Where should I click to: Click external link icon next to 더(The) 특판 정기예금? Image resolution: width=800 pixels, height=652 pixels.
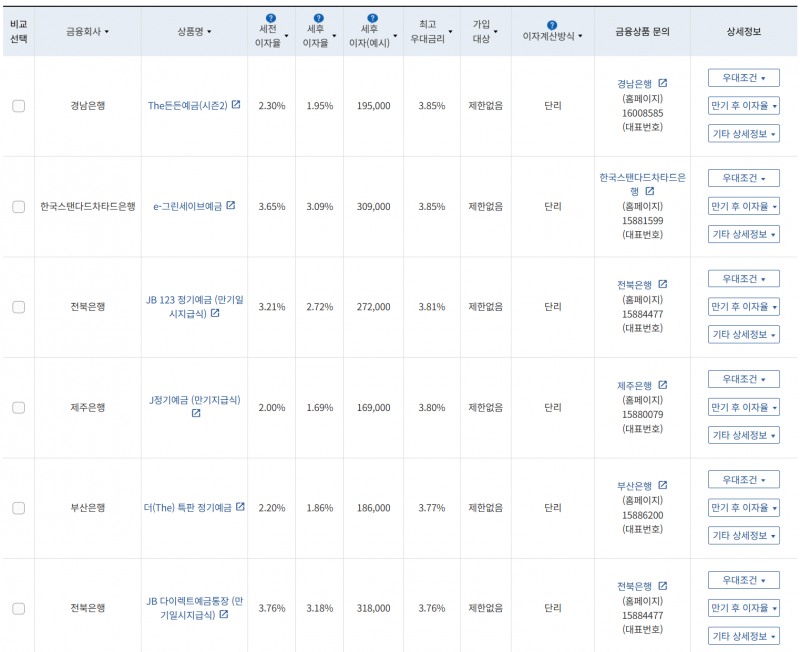click(x=240, y=507)
